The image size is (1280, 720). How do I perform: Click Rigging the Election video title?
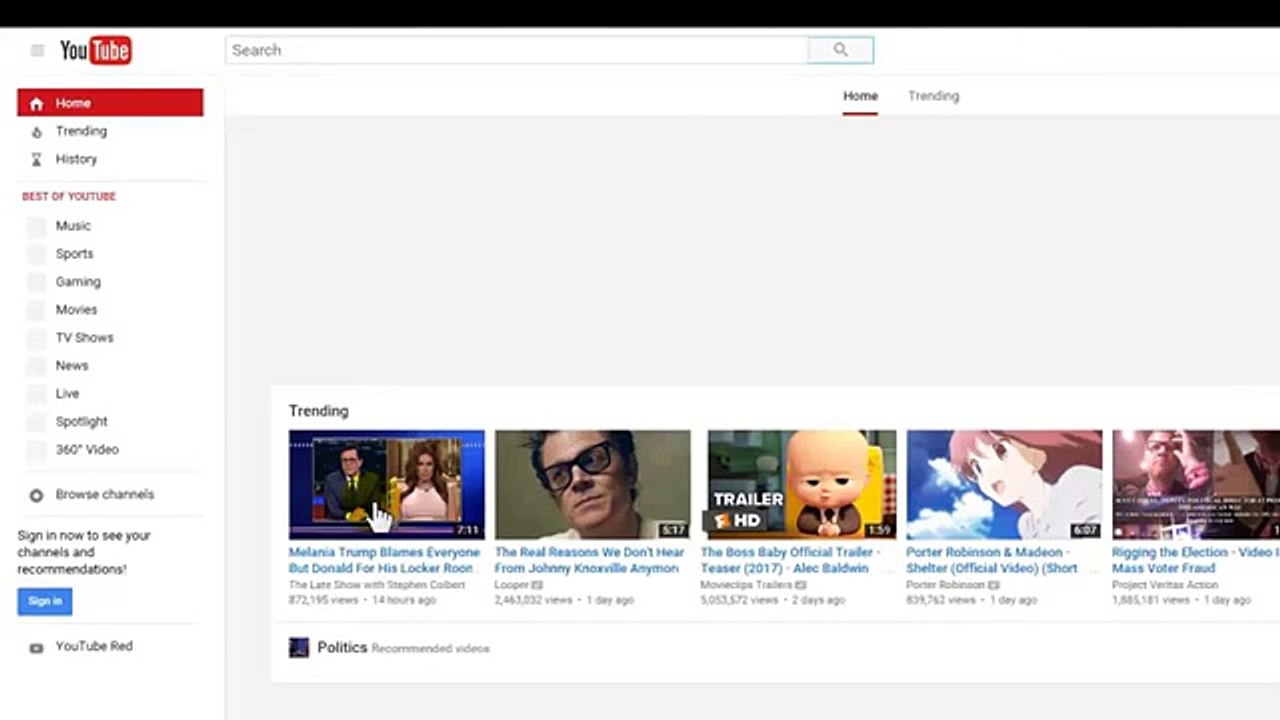[x=1196, y=560]
